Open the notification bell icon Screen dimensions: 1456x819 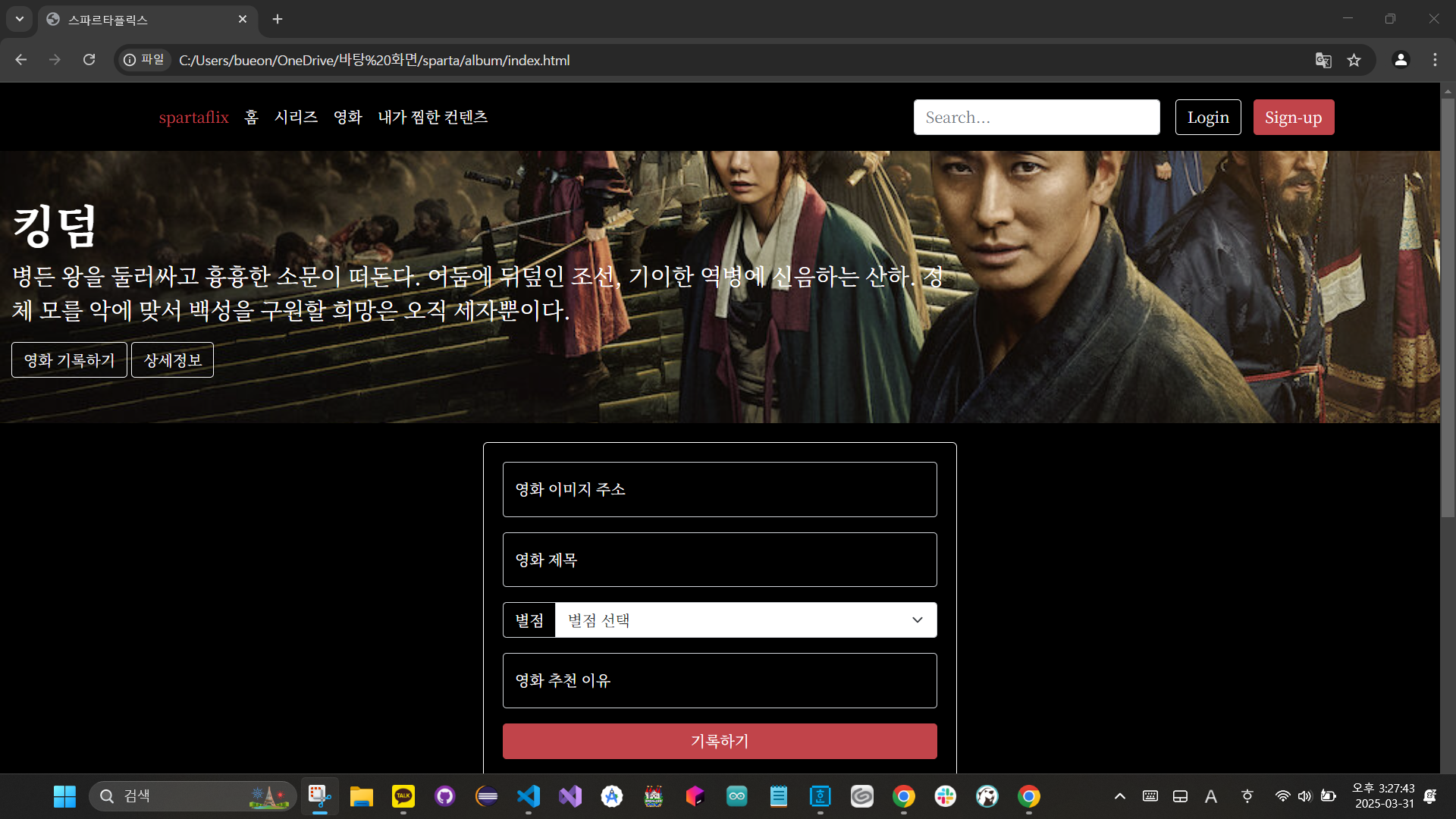click(1430, 796)
